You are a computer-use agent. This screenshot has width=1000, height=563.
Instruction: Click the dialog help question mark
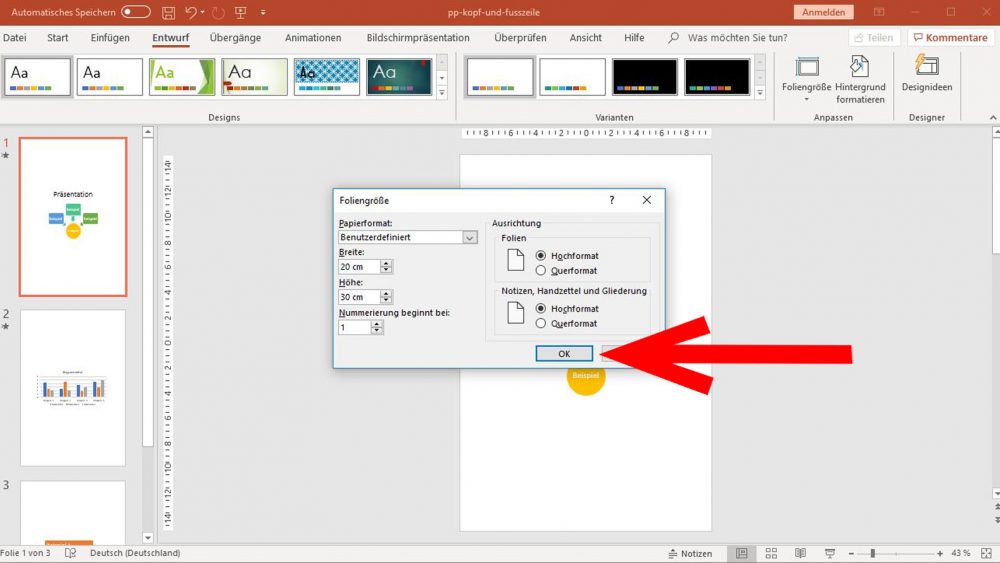[x=612, y=200]
